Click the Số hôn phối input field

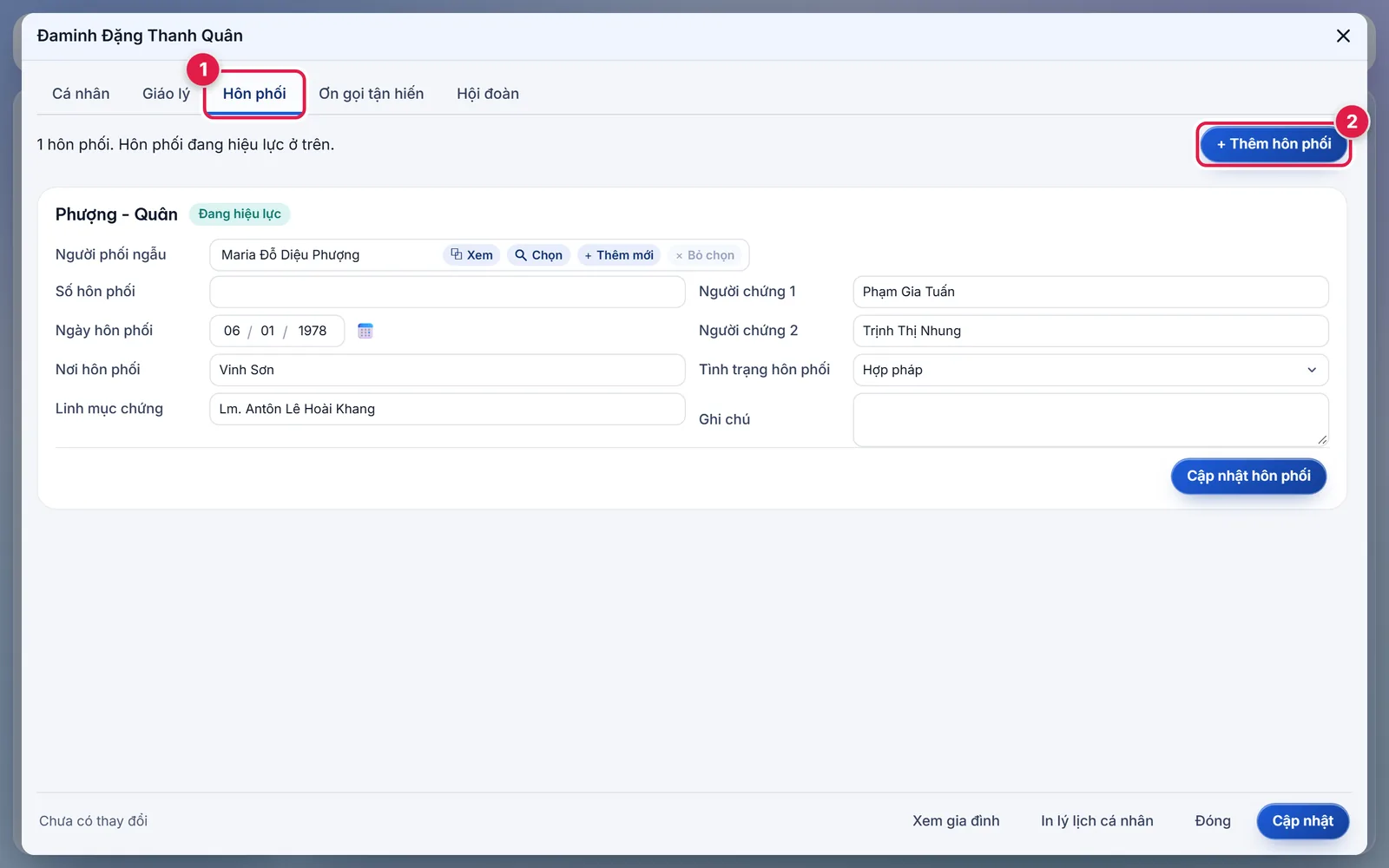[447, 292]
